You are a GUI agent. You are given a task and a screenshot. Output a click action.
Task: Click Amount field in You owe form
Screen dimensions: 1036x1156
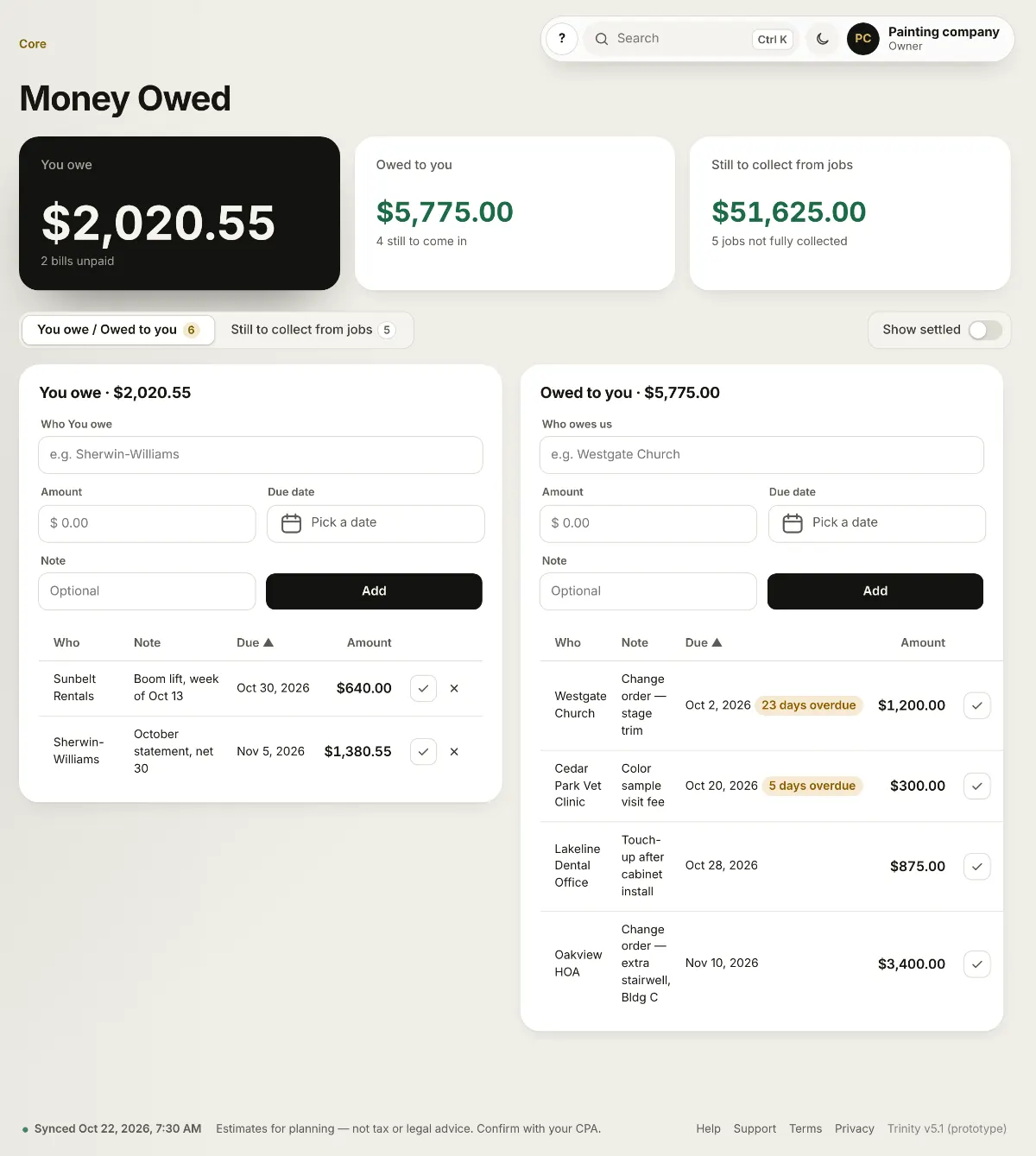[x=147, y=523]
